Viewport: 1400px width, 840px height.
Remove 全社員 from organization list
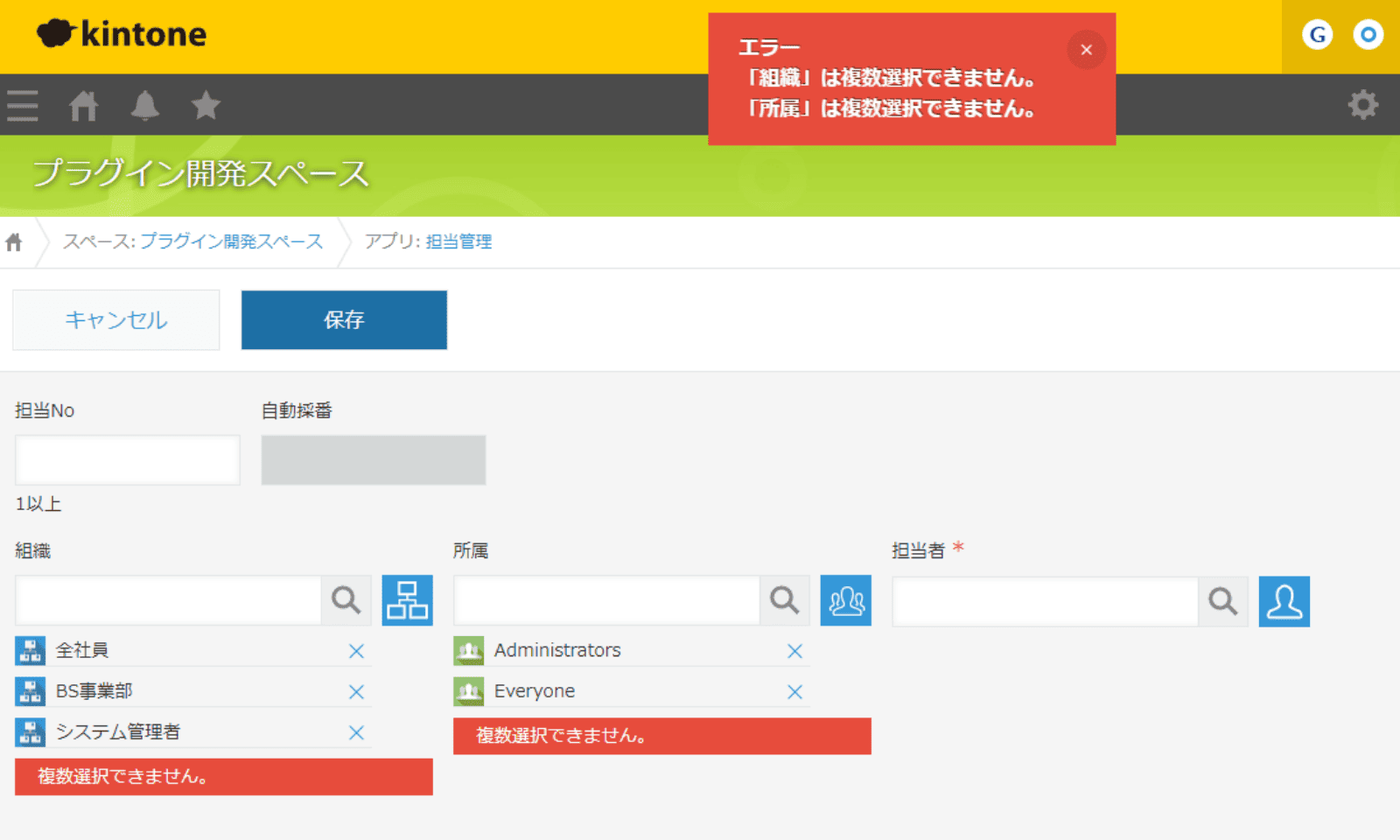pyautogui.click(x=356, y=651)
